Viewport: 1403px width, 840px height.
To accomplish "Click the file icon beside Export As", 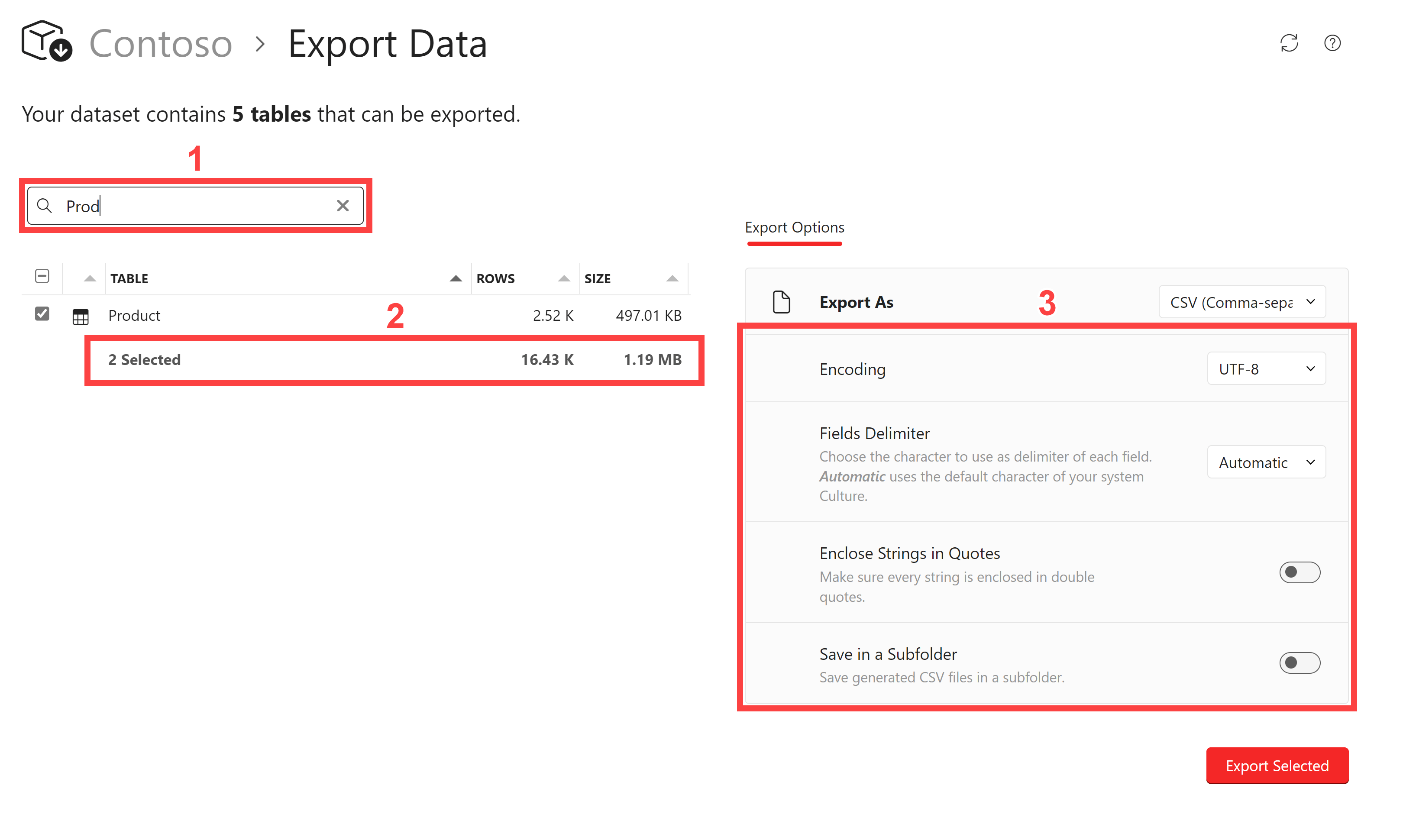I will pyautogui.click(x=781, y=302).
